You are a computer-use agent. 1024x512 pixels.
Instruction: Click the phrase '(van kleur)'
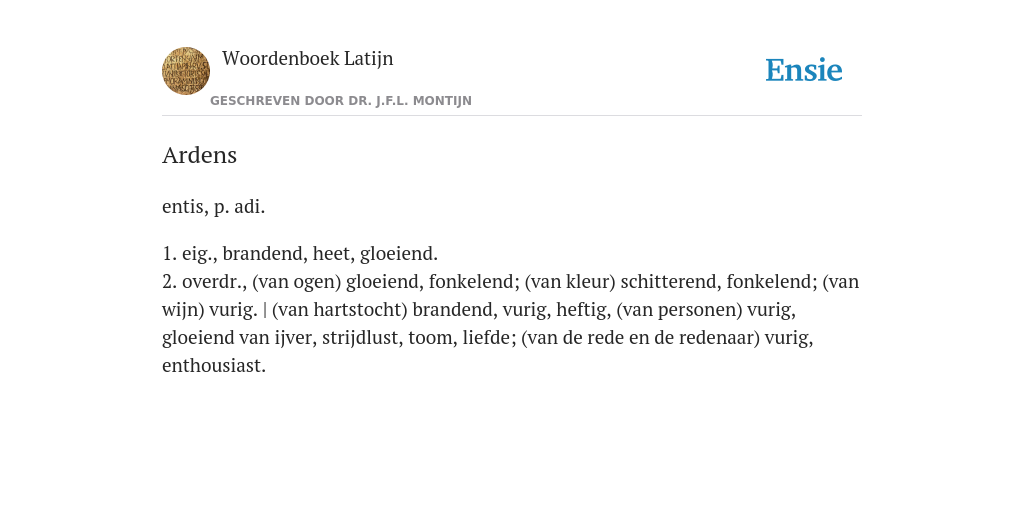[570, 282]
